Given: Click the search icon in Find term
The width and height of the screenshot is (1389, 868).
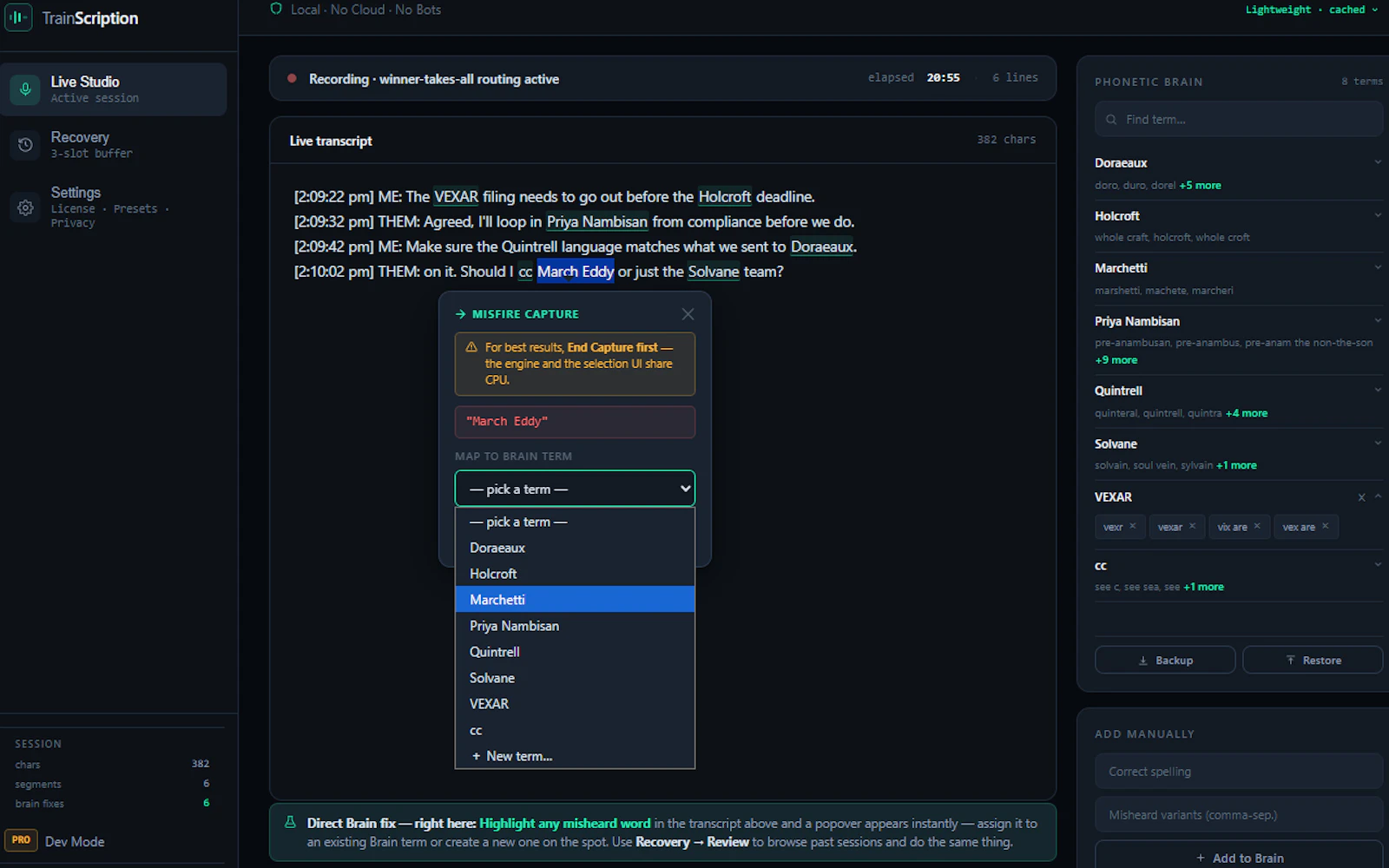Looking at the screenshot, I should point(1111,120).
